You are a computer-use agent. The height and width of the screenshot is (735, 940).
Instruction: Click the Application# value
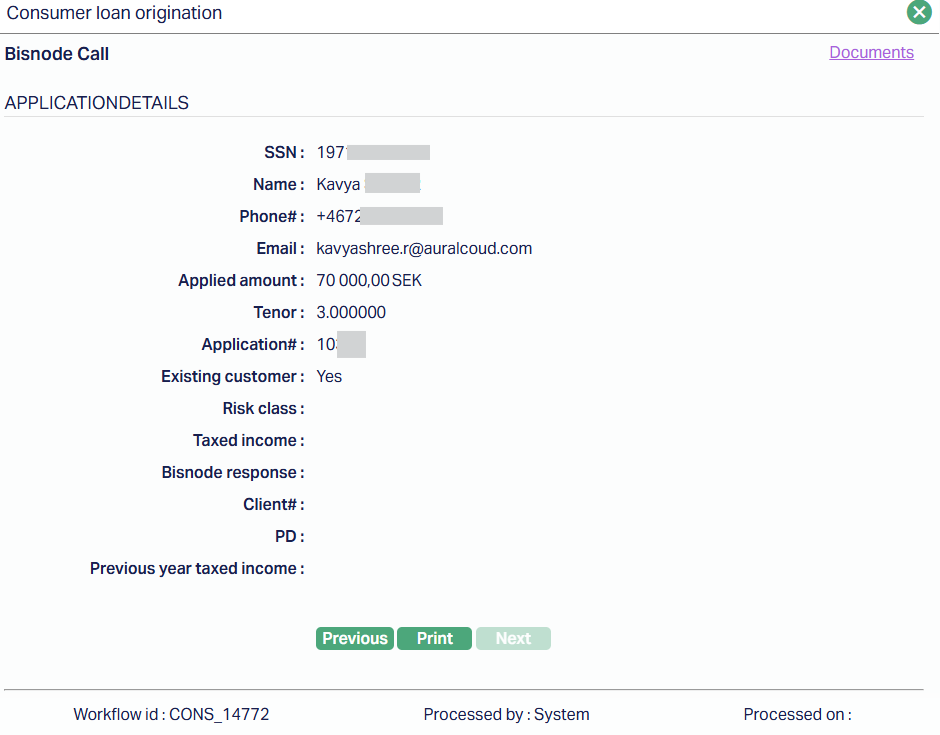click(341, 345)
